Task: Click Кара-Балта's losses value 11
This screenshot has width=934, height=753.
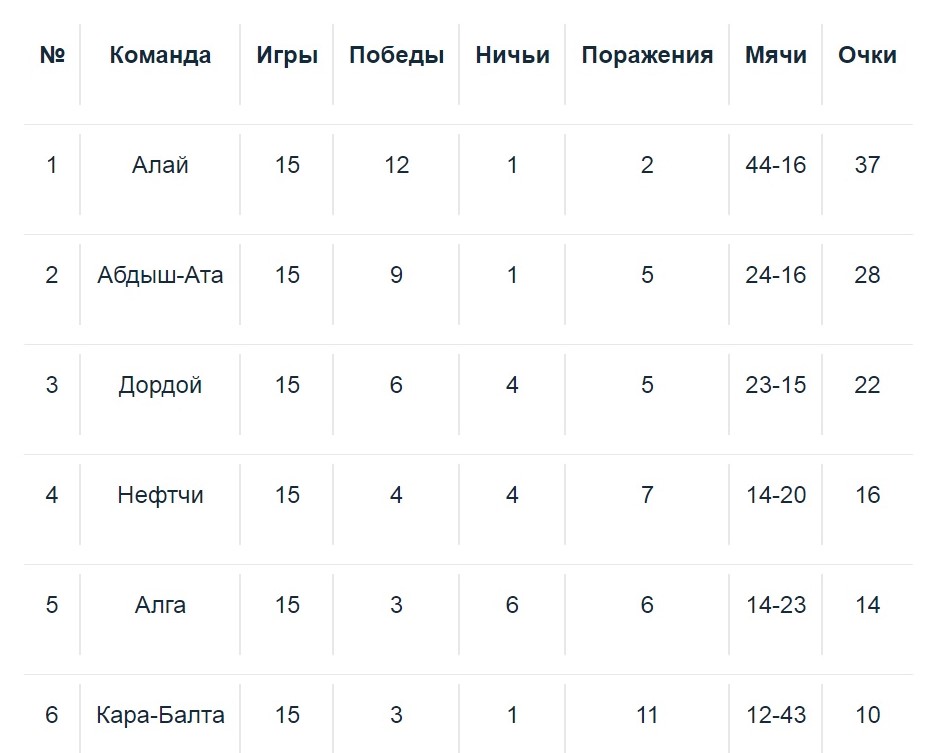Action: coord(647,715)
